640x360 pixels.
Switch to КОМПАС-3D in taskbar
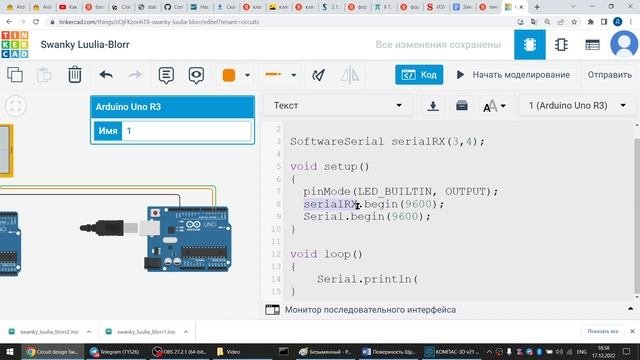(451, 352)
